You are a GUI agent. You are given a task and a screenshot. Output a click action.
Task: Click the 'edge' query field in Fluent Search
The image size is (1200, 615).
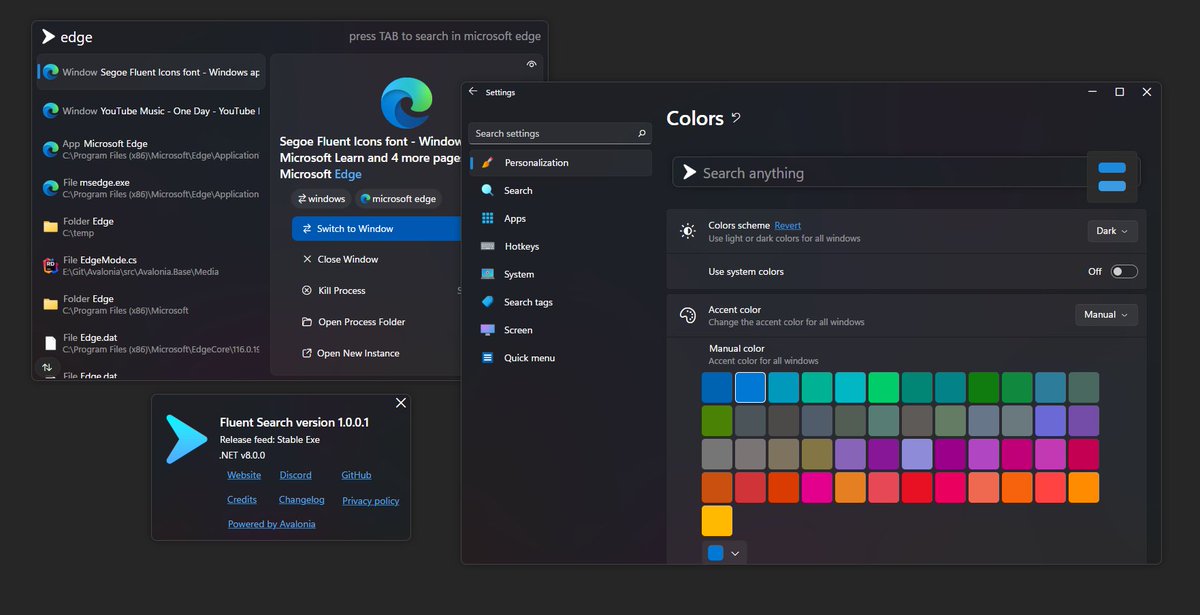point(200,37)
